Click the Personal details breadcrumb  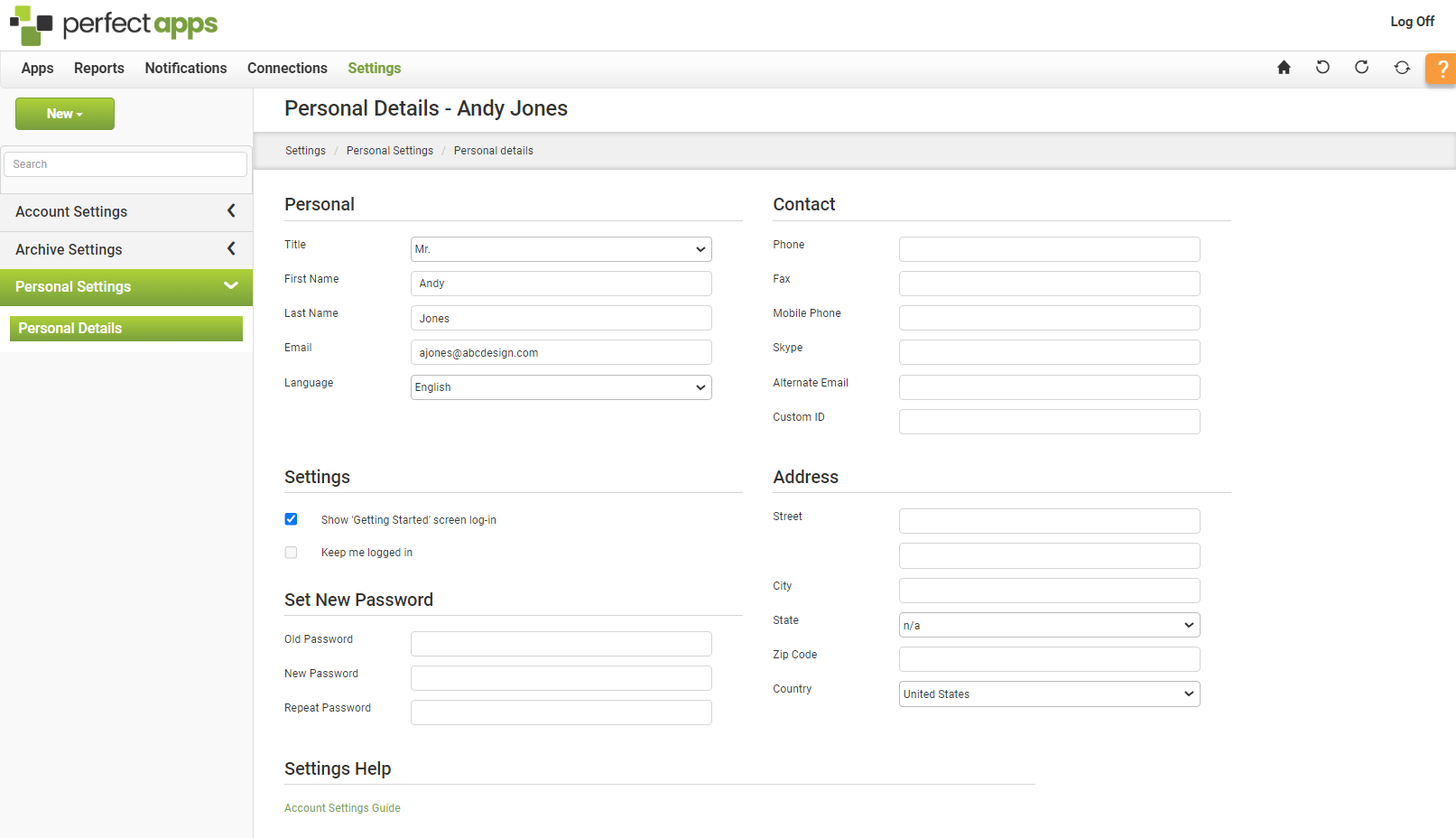(x=494, y=151)
